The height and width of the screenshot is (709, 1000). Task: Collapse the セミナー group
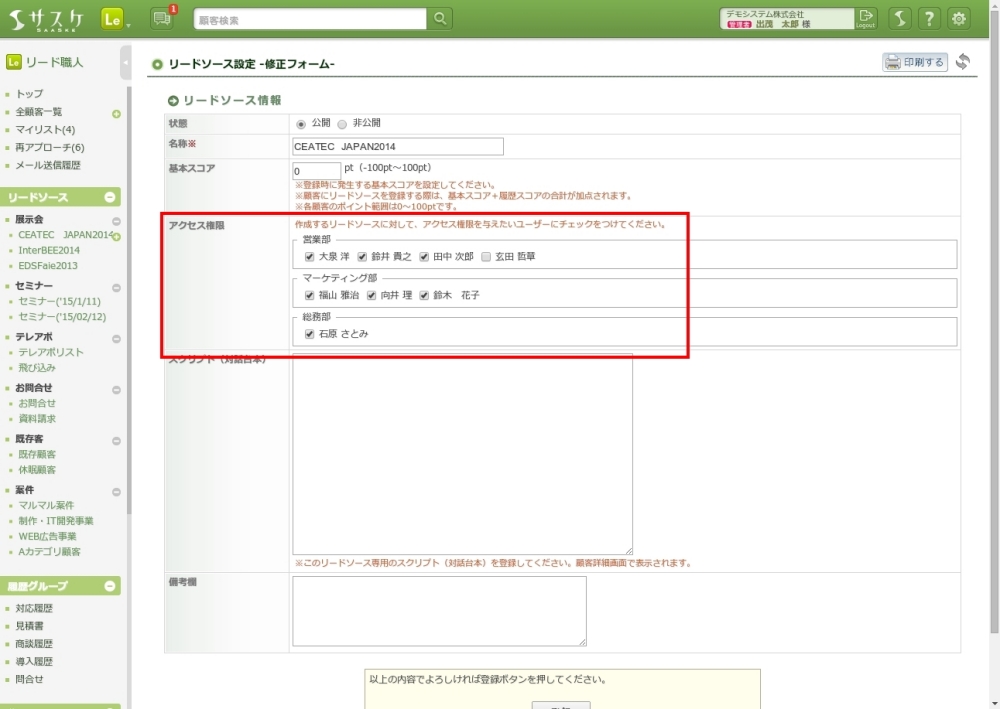116,287
